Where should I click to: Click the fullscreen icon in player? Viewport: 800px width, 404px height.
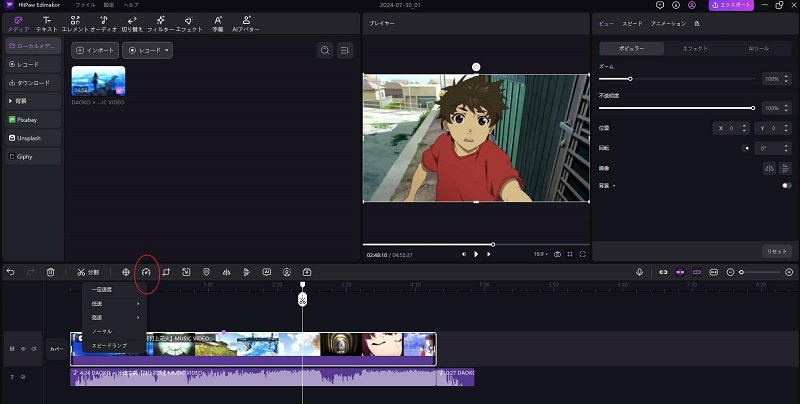pyautogui.click(x=583, y=254)
